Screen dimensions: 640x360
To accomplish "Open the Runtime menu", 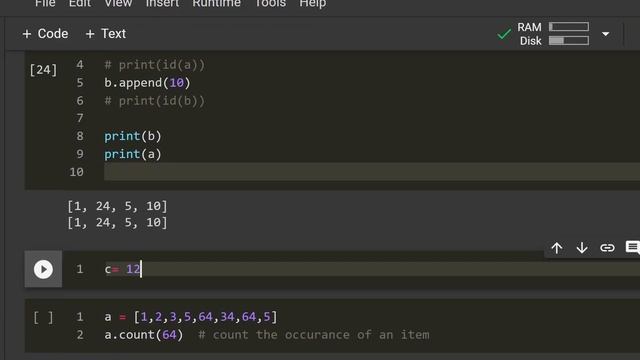I will (x=216, y=4).
